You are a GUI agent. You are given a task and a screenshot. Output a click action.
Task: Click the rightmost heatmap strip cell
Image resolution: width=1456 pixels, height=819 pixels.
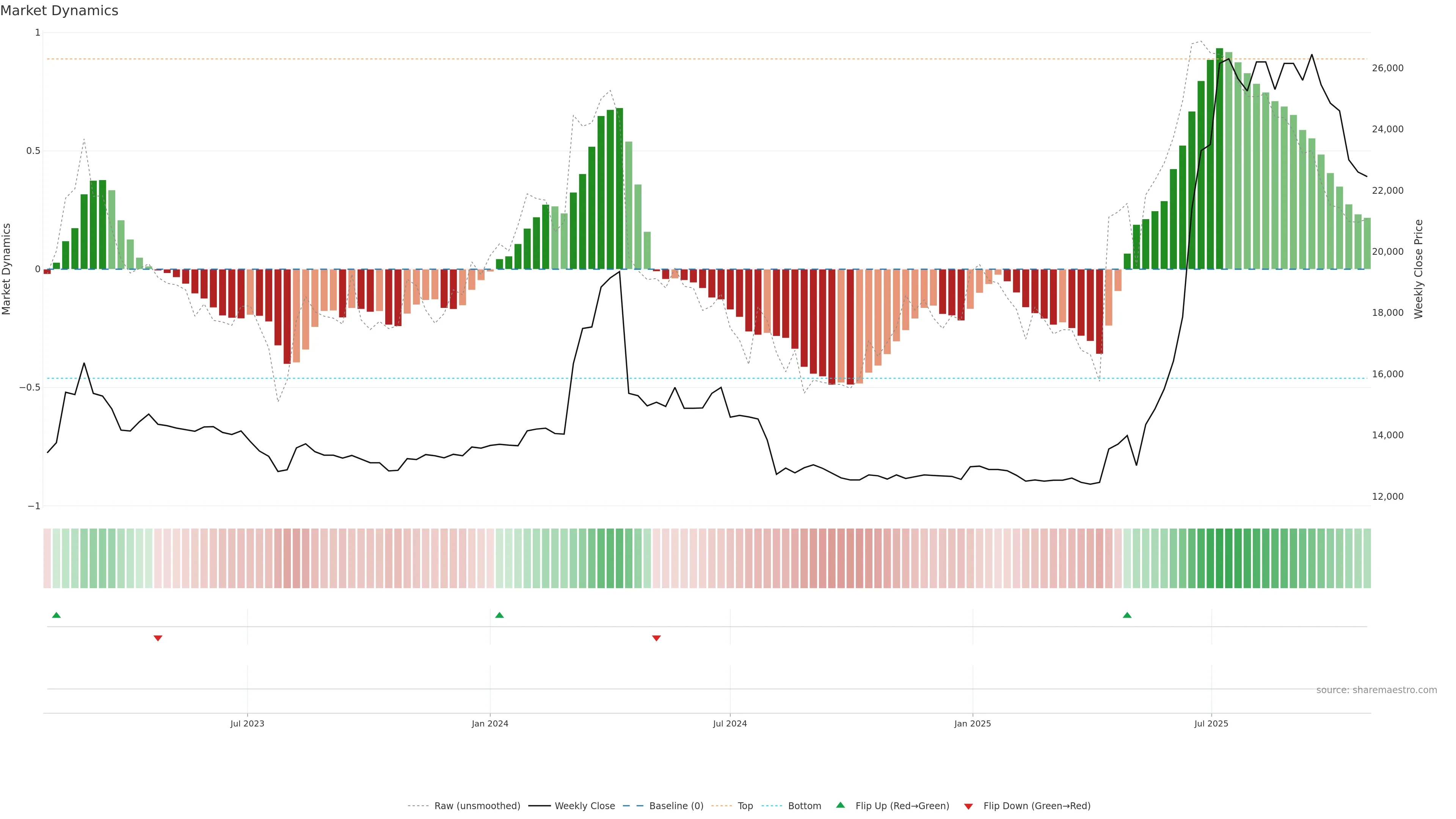click(1367, 559)
